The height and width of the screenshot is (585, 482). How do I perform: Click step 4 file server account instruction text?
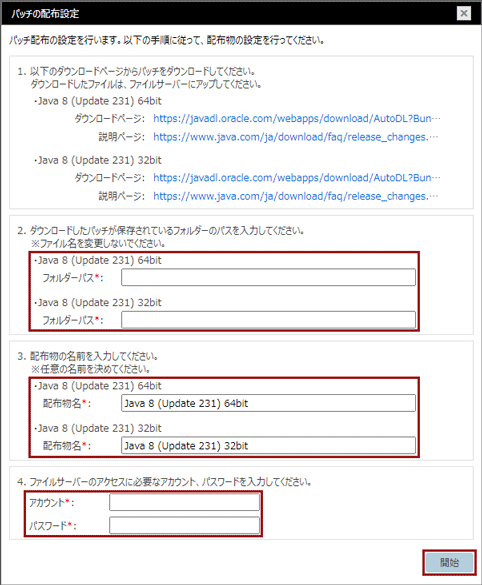(164, 482)
